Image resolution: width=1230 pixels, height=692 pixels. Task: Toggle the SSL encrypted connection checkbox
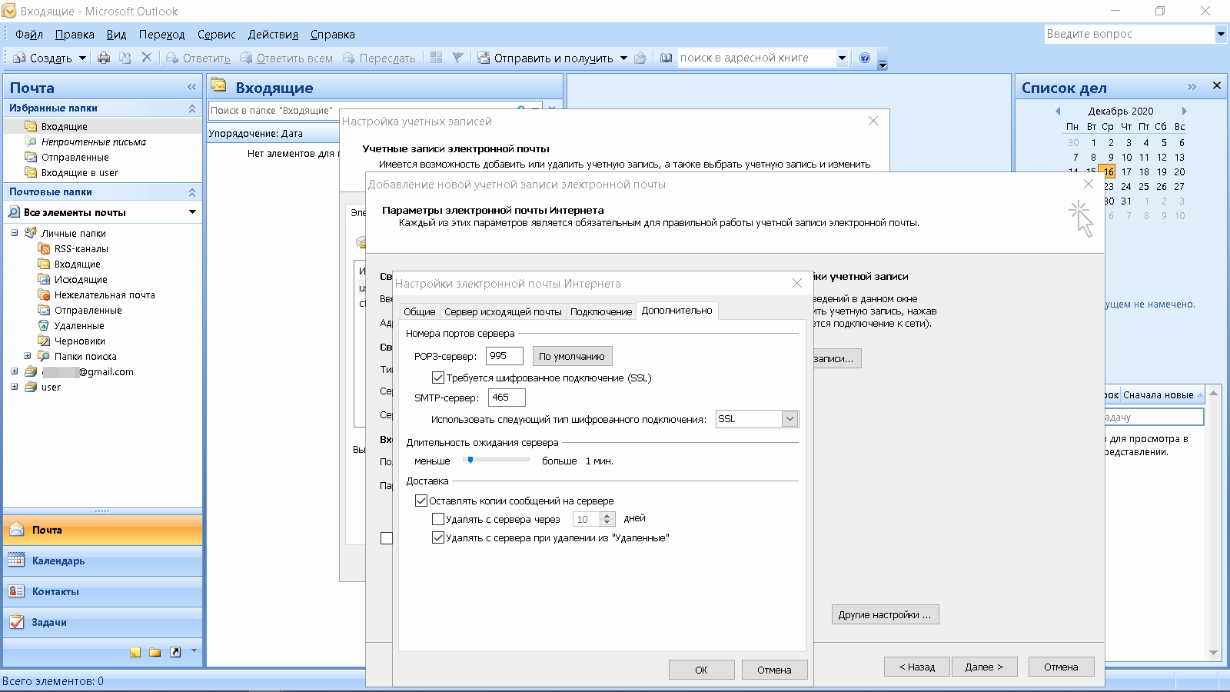tap(438, 378)
